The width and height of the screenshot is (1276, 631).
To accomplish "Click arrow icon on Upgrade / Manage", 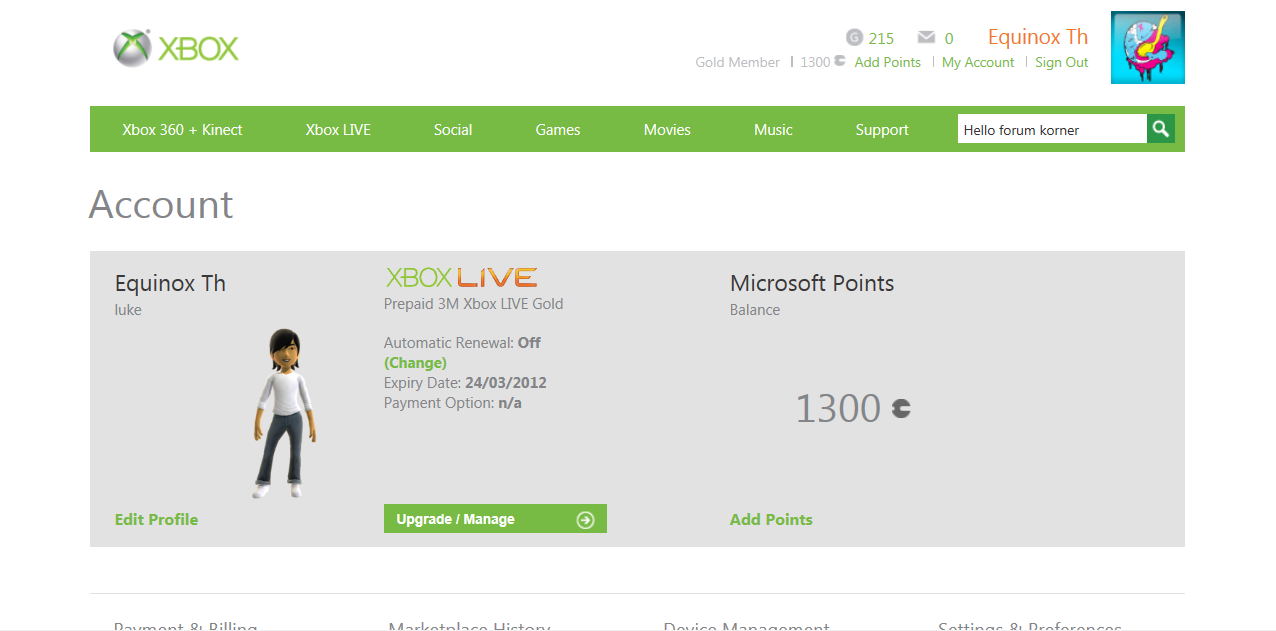I will coord(586,520).
